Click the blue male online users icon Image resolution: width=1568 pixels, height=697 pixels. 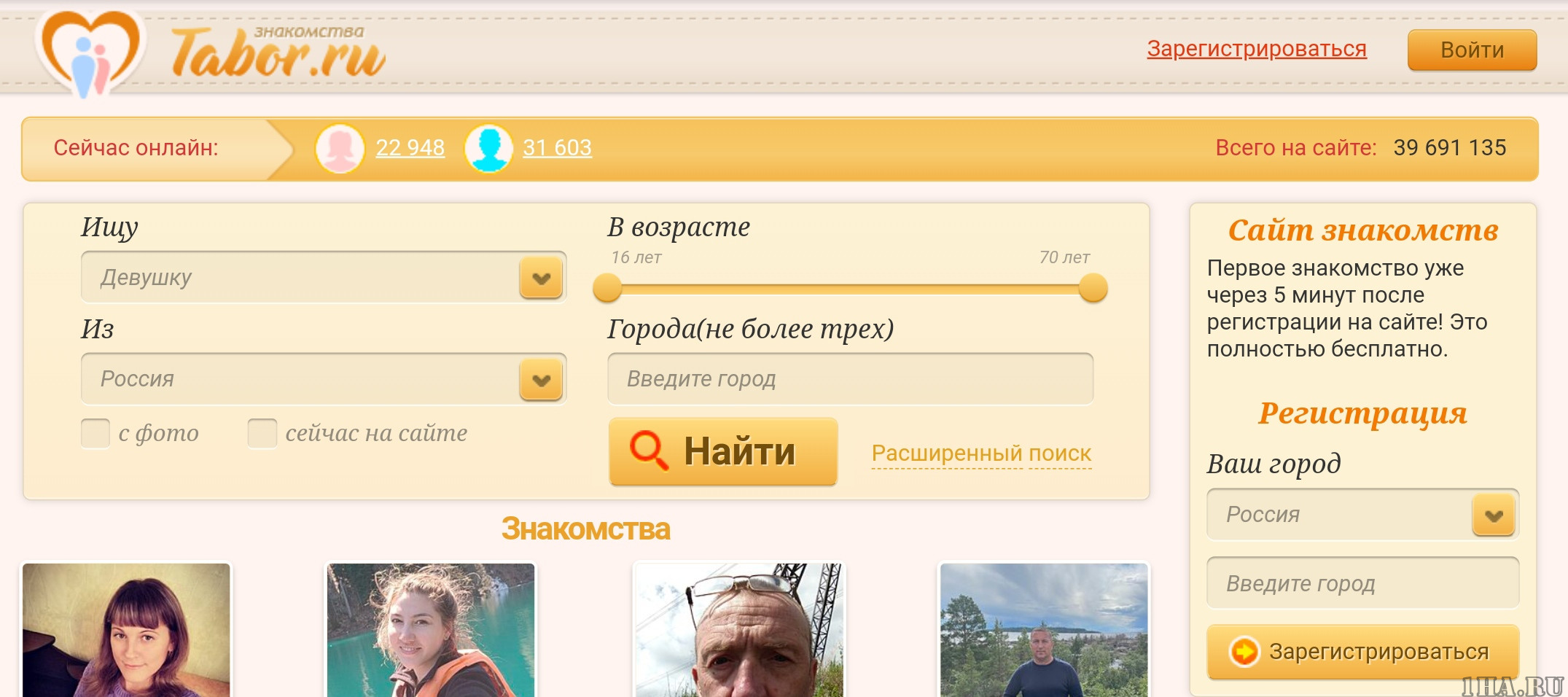pos(488,148)
